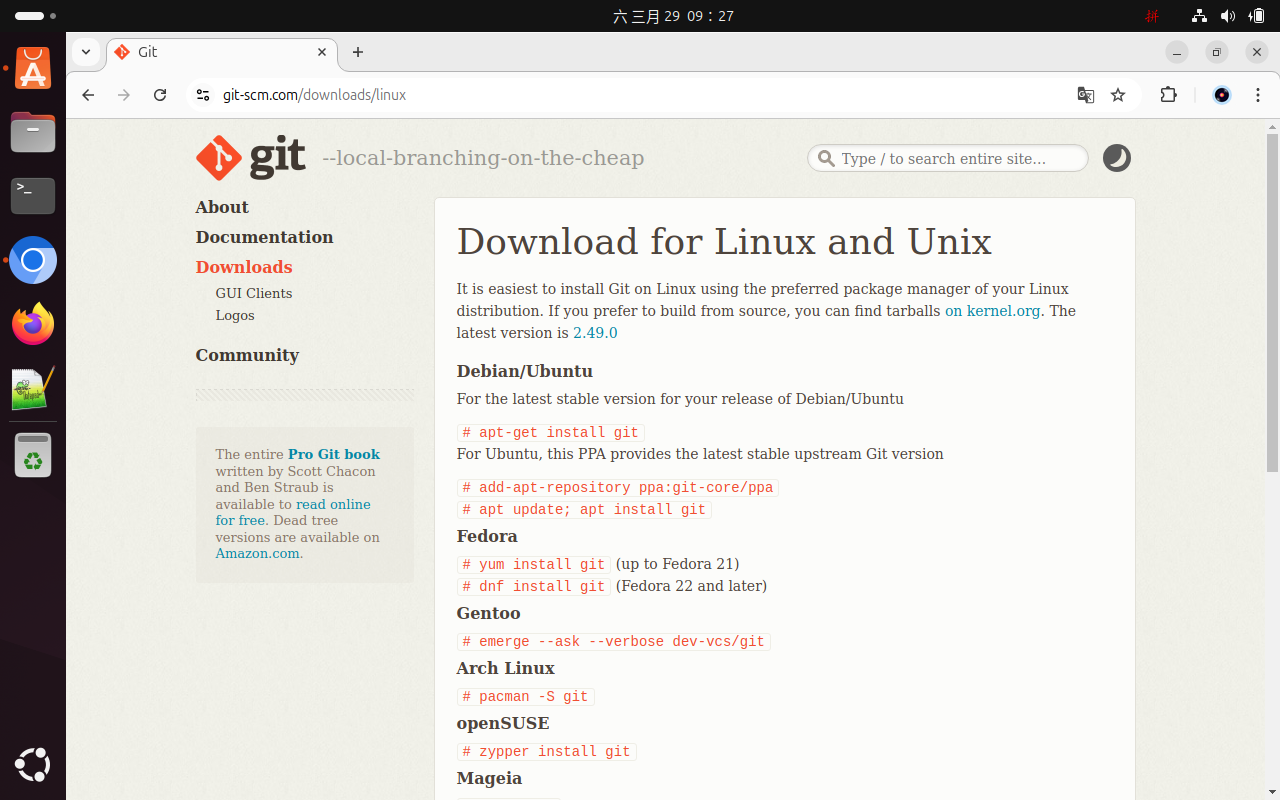Click the battery icon in the system tray
The width and height of the screenshot is (1280, 800).
1257,16
